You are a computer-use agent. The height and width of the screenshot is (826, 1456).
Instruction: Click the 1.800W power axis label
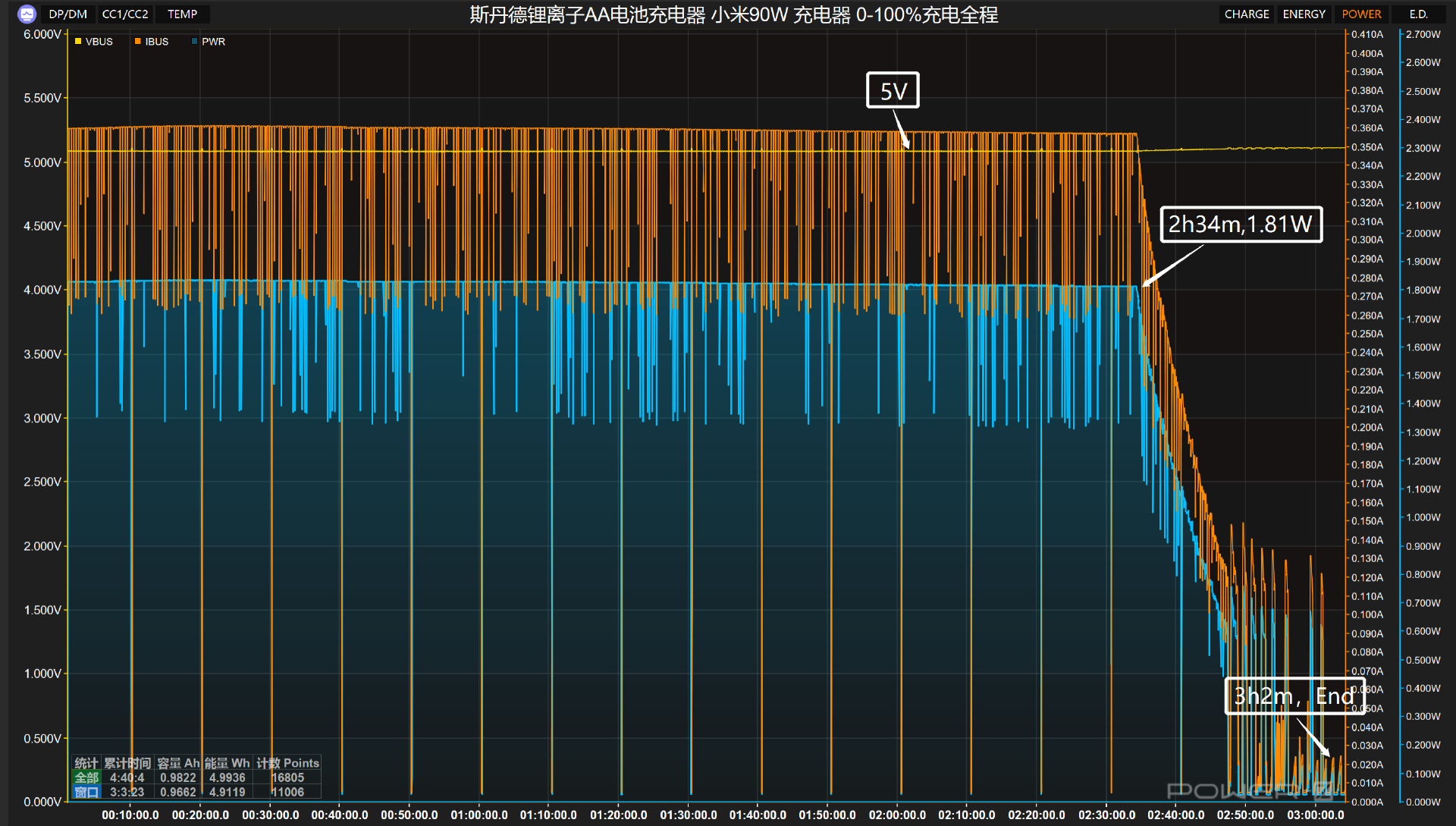pos(1423,290)
